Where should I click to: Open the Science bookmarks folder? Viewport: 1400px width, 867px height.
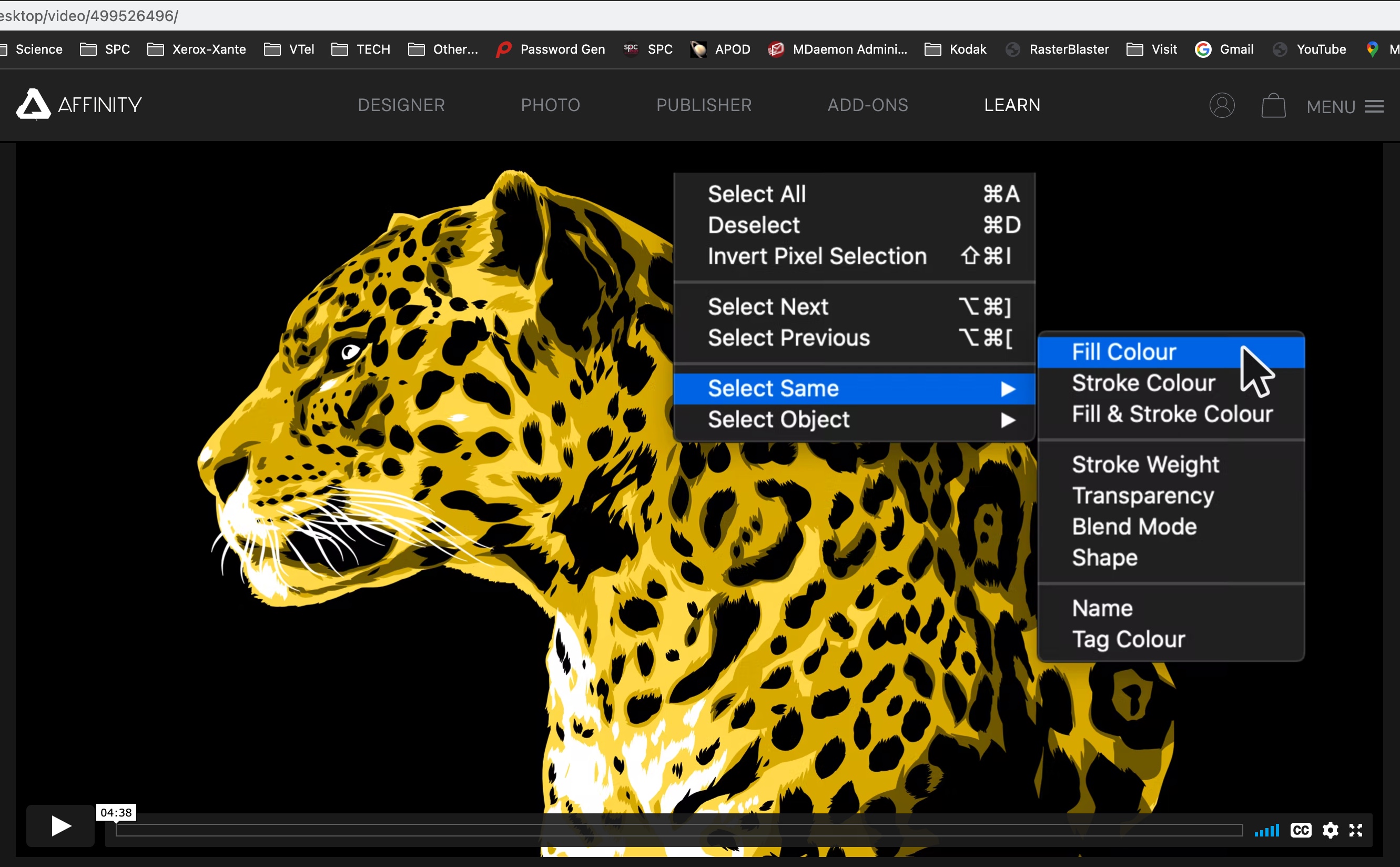pyautogui.click(x=32, y=49)
